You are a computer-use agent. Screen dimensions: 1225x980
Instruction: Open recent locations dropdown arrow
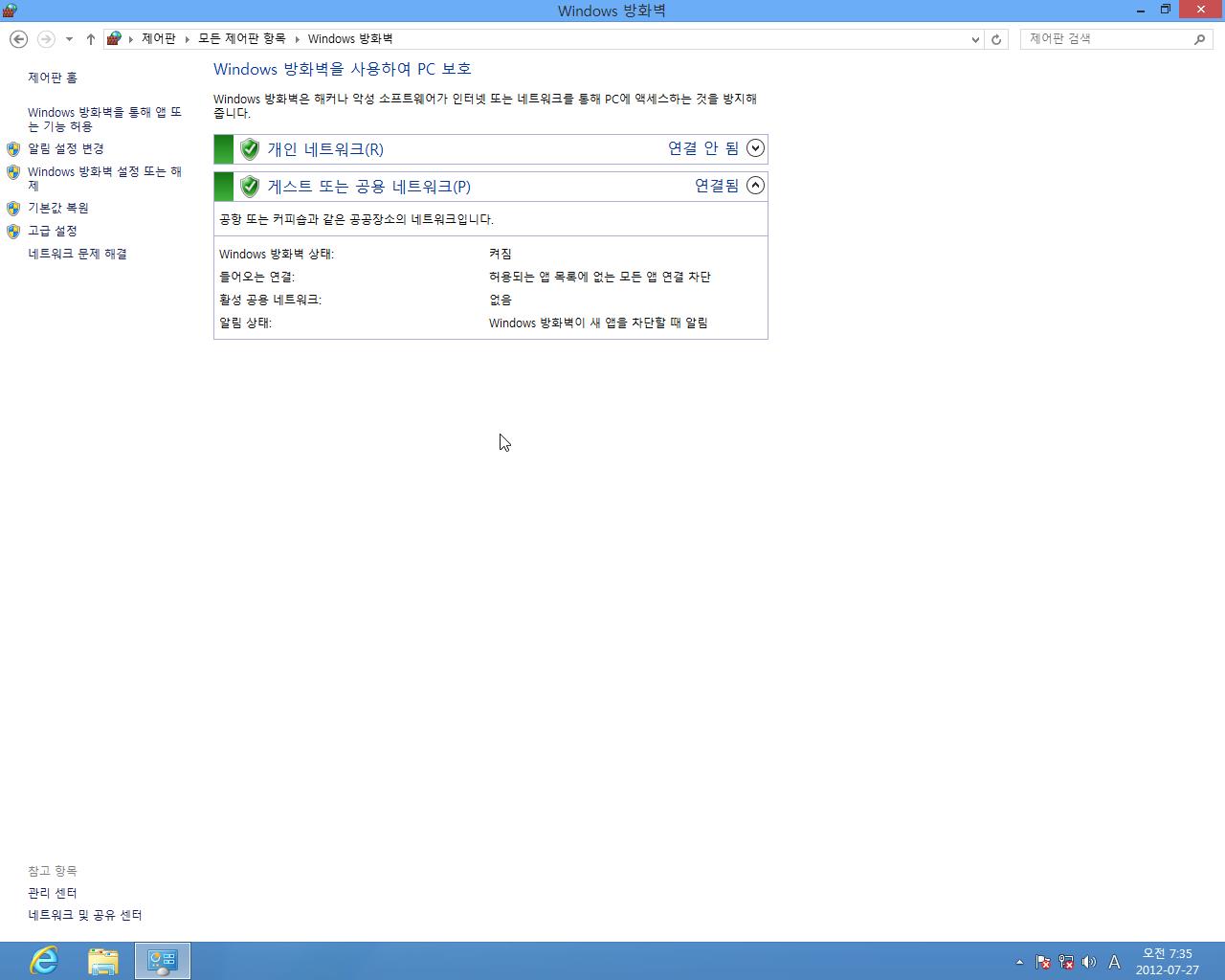(69, 39)
